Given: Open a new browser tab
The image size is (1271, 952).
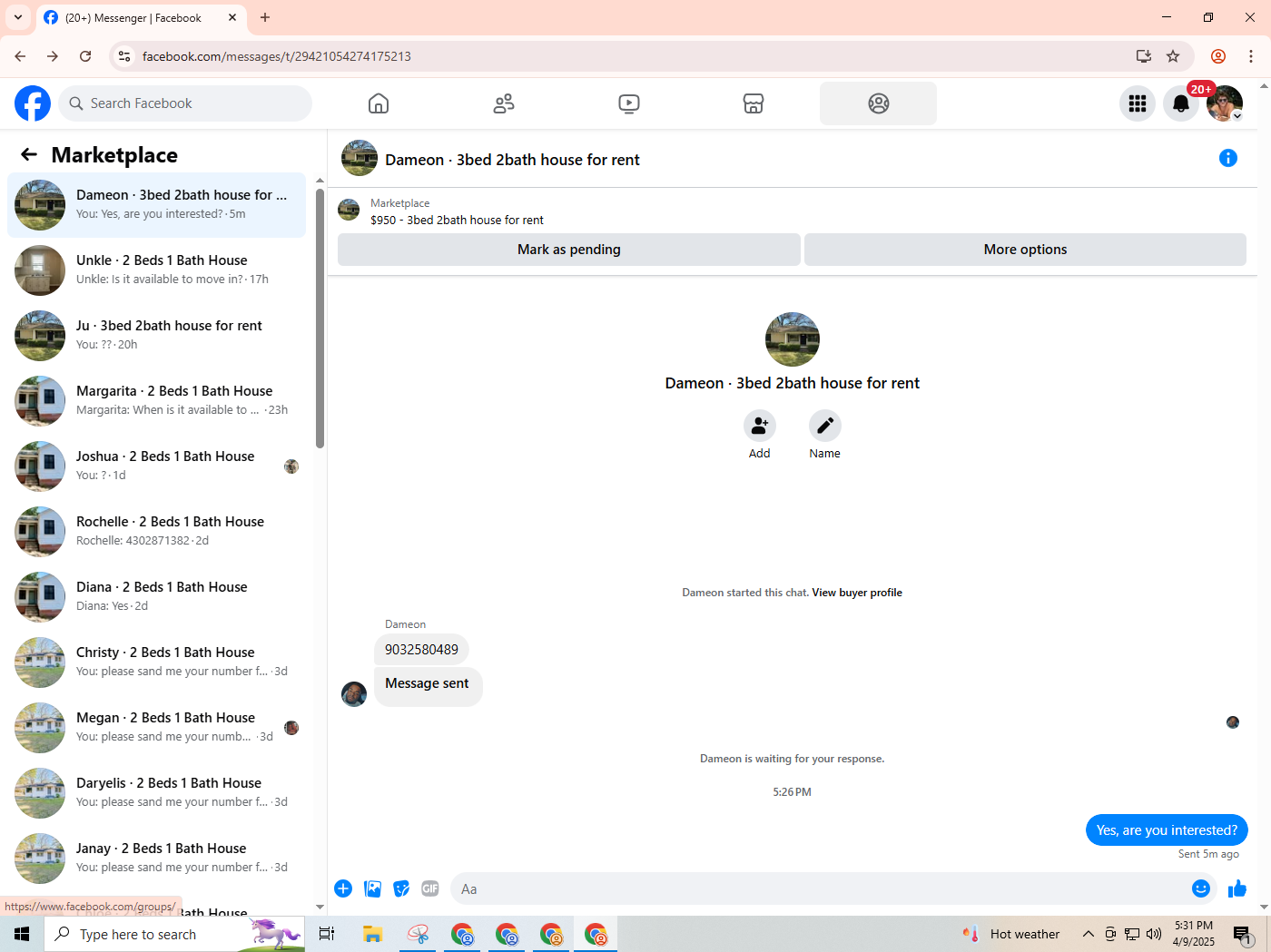Looking at the screenshot, I should [265, 17].
